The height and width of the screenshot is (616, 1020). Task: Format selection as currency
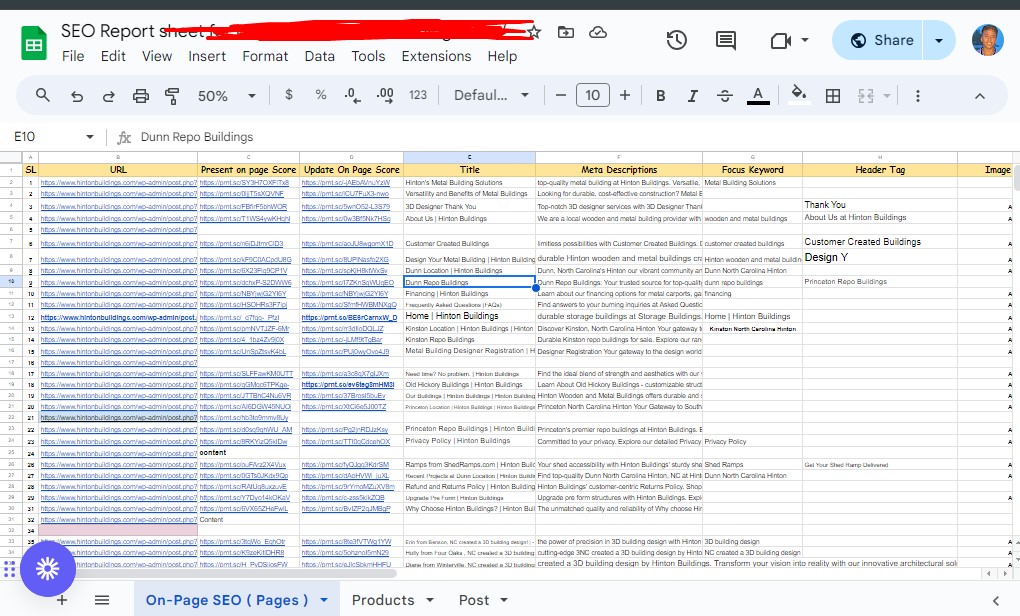click(x=289, y=95)
